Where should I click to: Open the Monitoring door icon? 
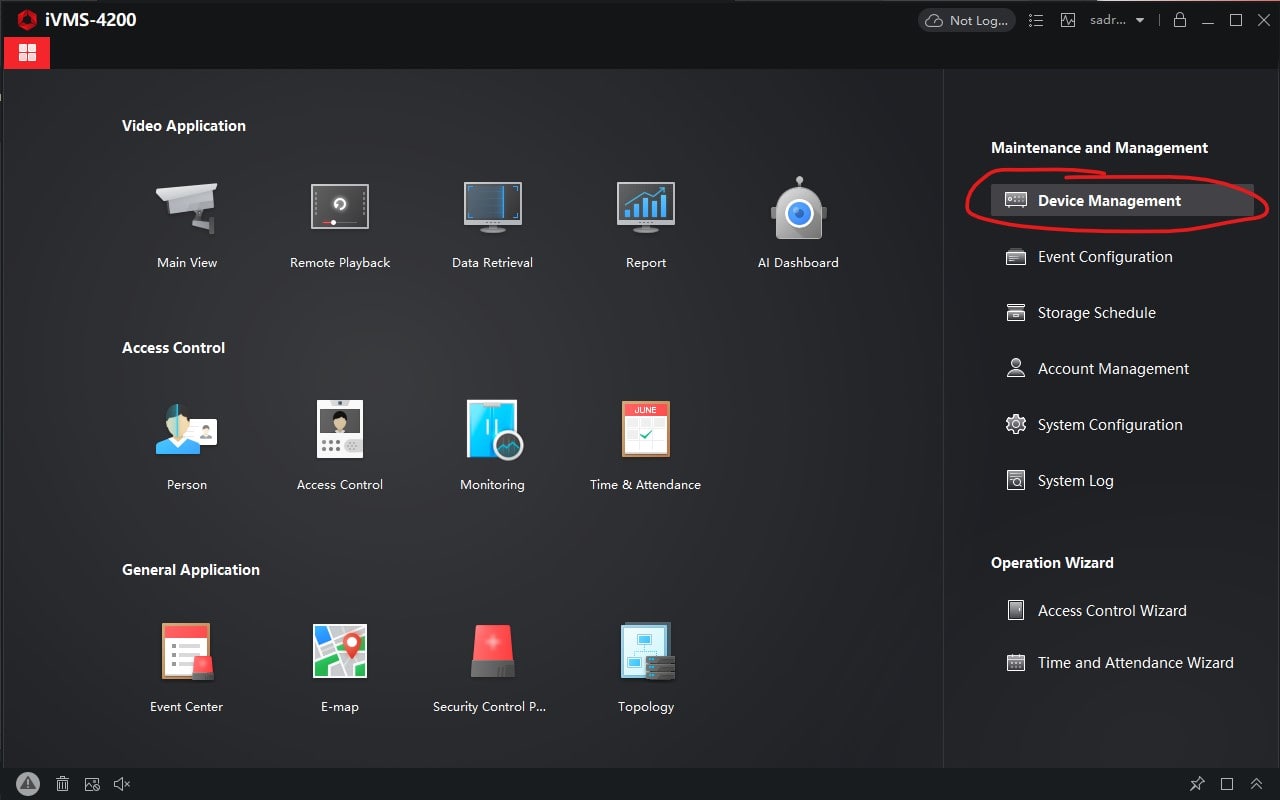click(x=493, y=429)
